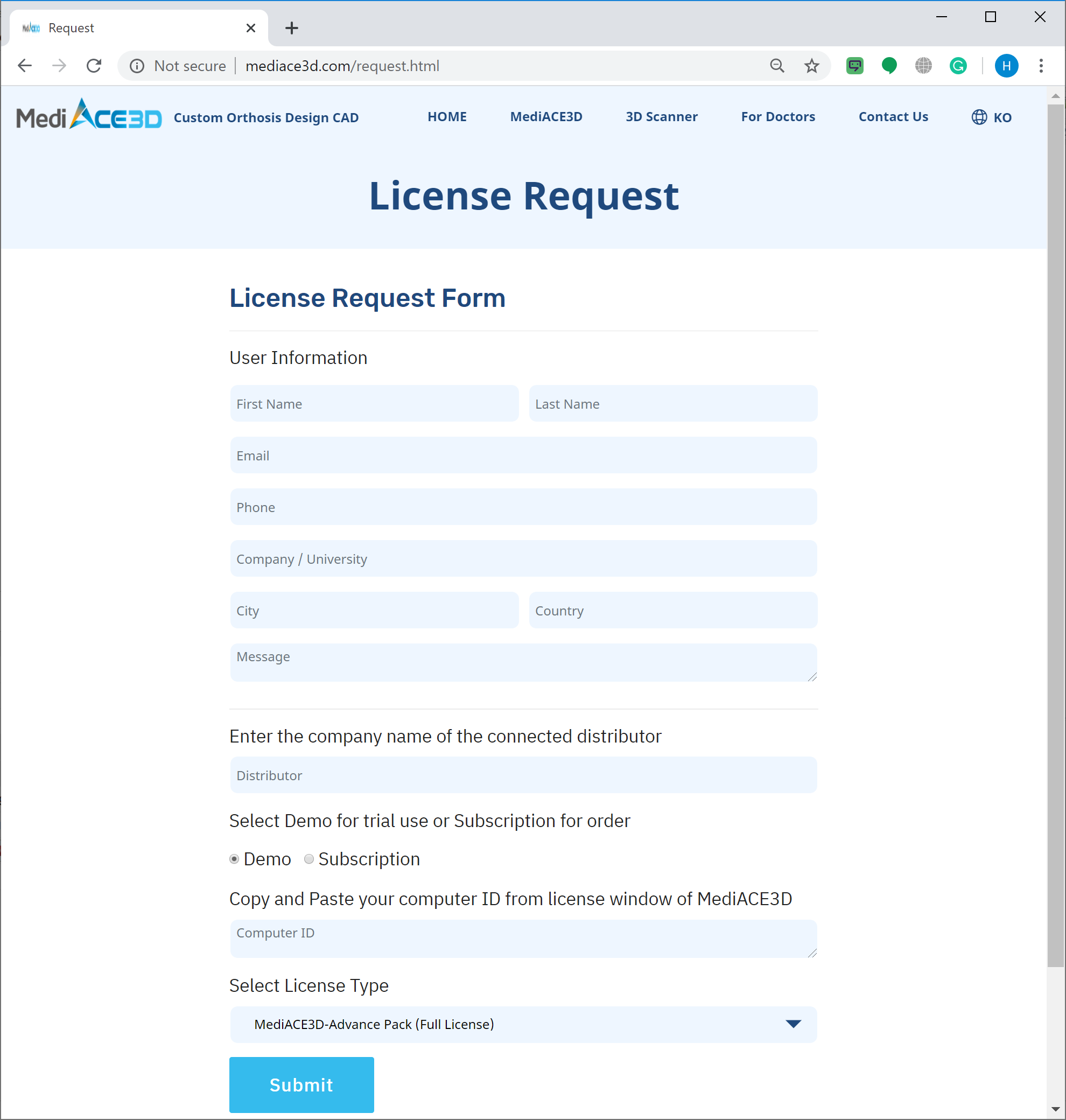
Task: Click the browser profile avatar
Action: click(x=1006, y=65)
